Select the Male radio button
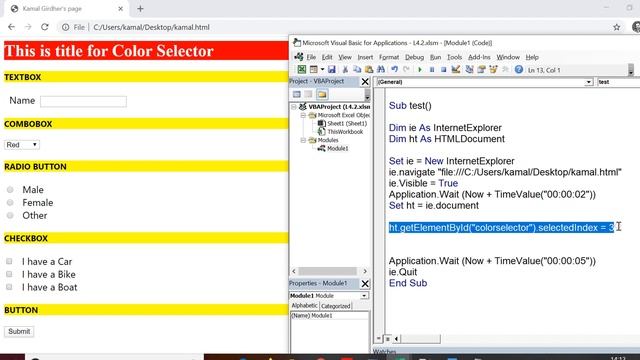Viewport: 640px width, 360px height. (x=10, y=189)
